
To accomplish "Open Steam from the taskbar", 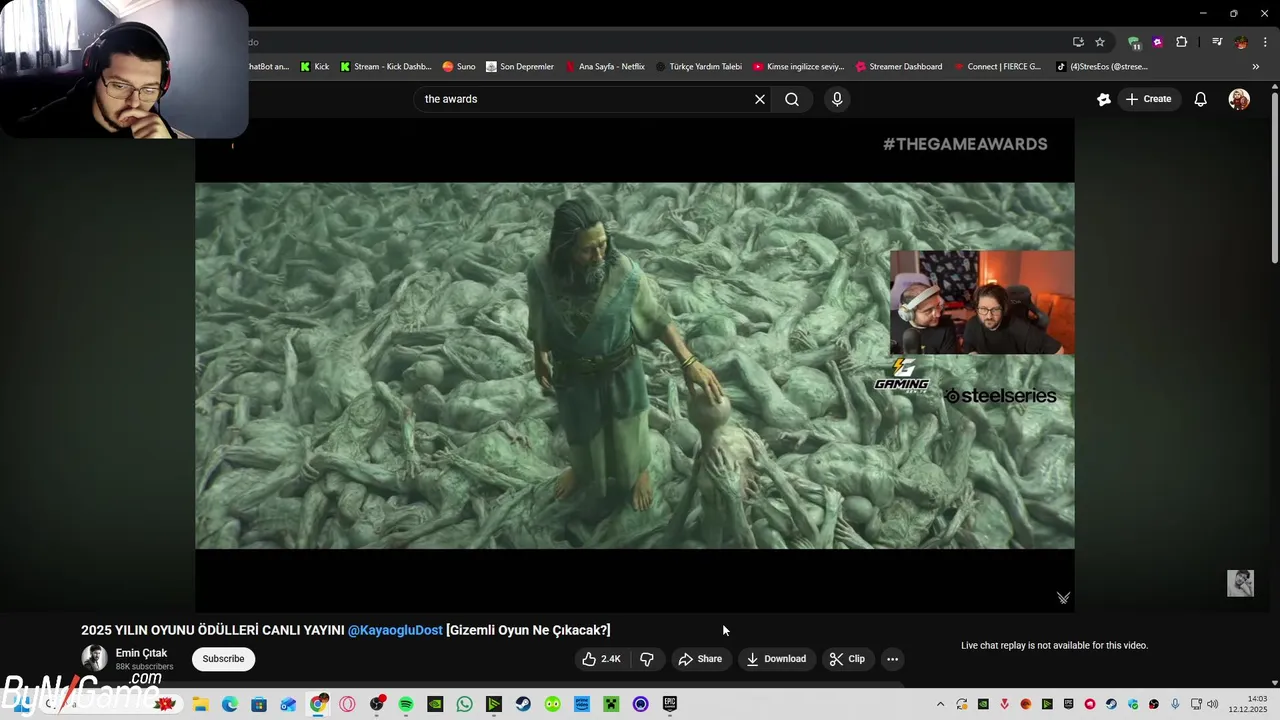I will tap(523, 704).
